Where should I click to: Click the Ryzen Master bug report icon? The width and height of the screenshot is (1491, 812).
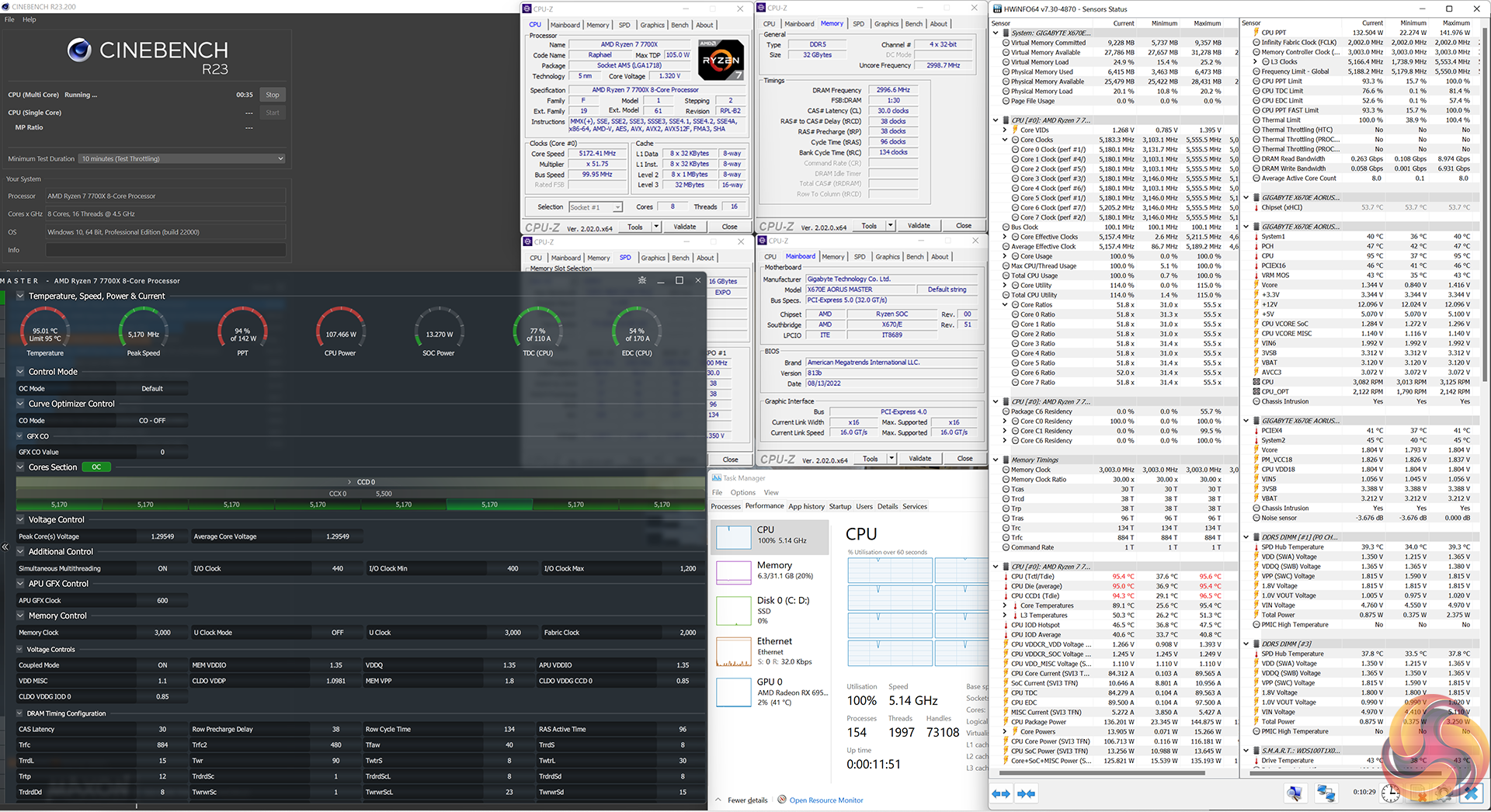point(641,280)
